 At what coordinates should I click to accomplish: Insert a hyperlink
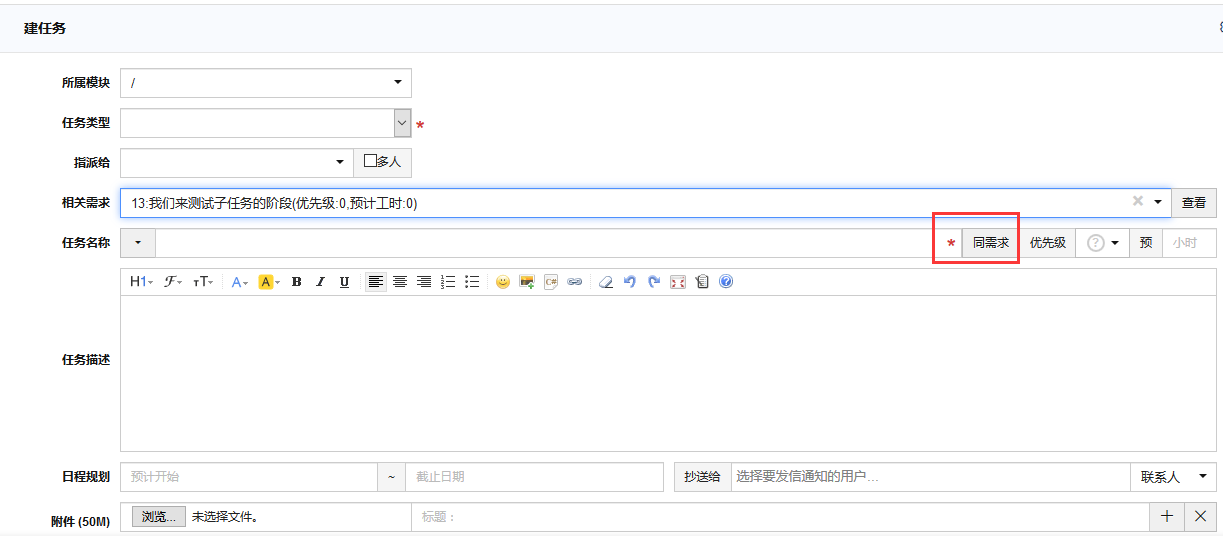[575, 282]
